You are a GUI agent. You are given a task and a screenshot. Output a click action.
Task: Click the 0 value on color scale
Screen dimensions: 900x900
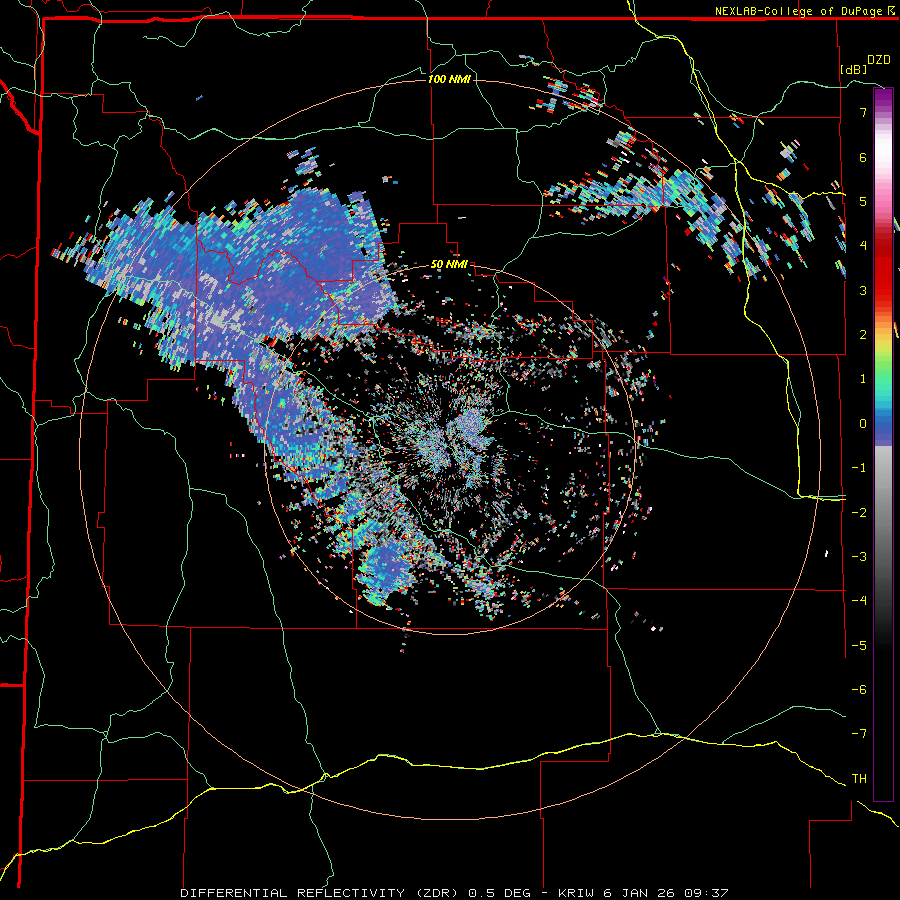pos(863,424)
